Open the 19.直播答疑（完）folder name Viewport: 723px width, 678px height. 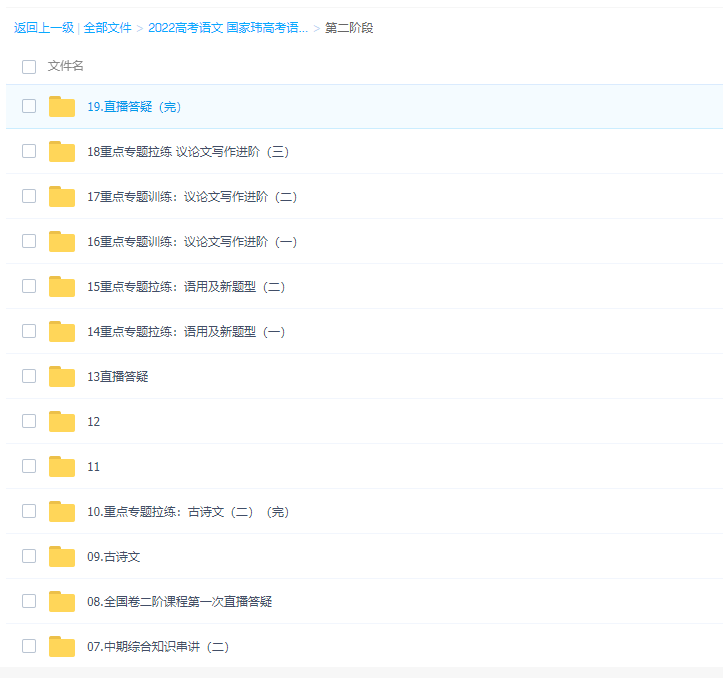tap(134, 107)
